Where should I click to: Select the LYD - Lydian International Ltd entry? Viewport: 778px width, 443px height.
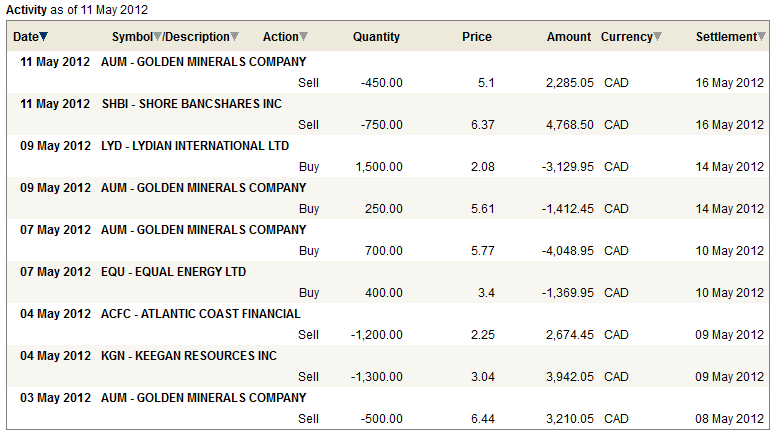click(195, 146)
